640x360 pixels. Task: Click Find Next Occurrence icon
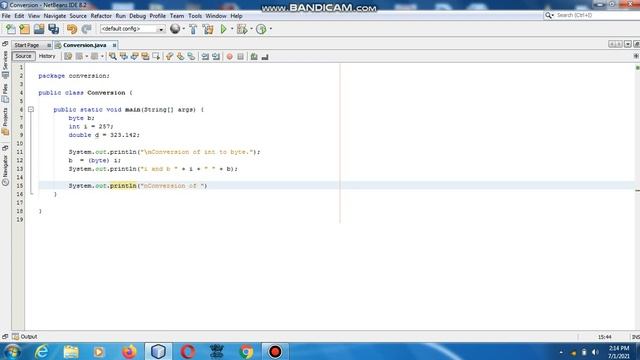(x=134, y=57)
